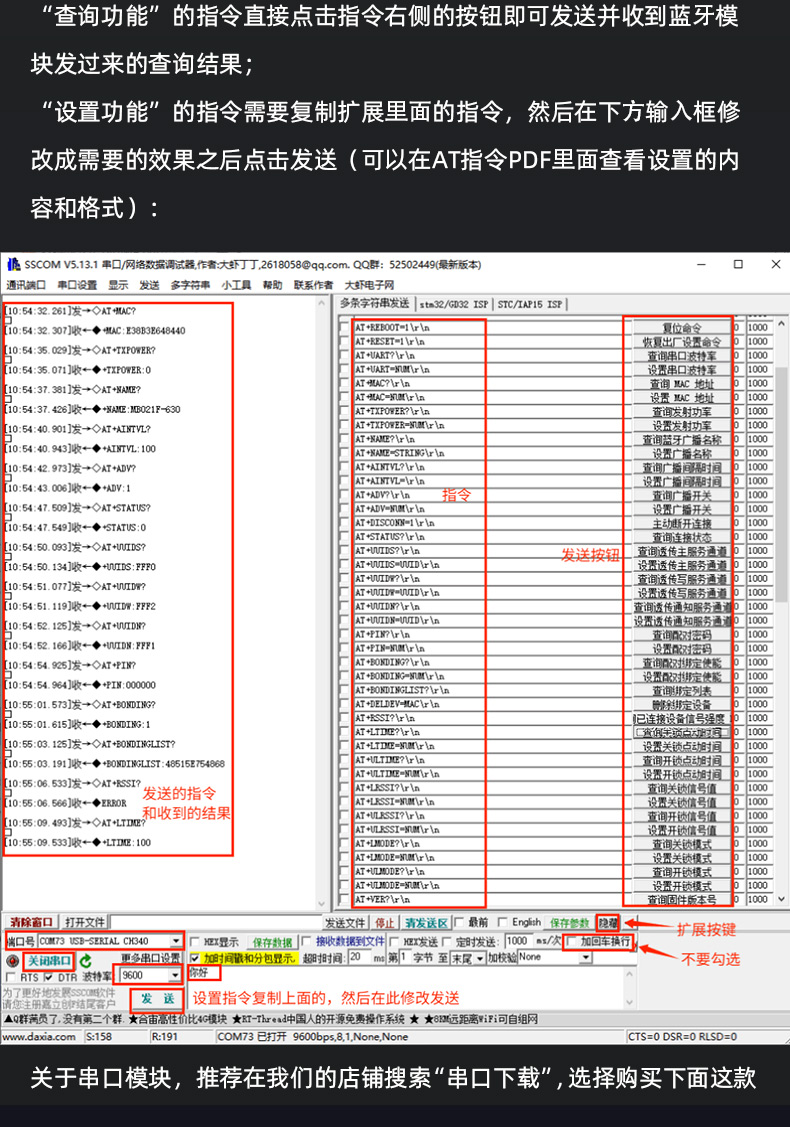Click the 隐藏 extension toggle button
The height and width of the screenshot is (1127, 790).
607,922
